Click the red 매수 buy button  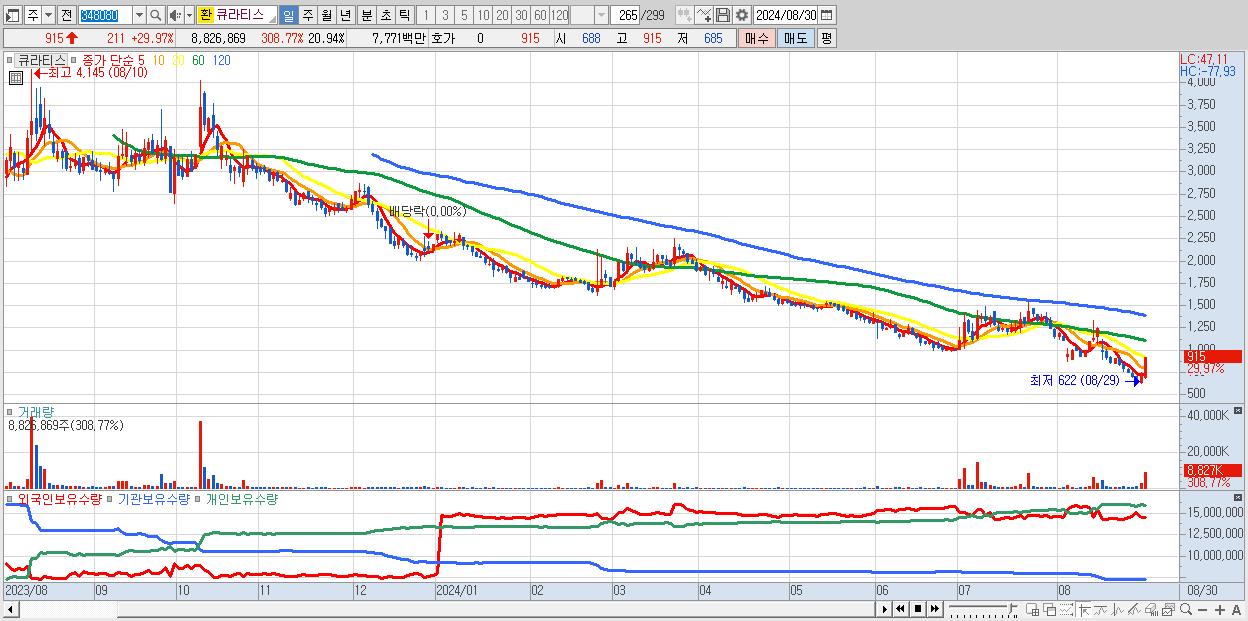point(756,38)
